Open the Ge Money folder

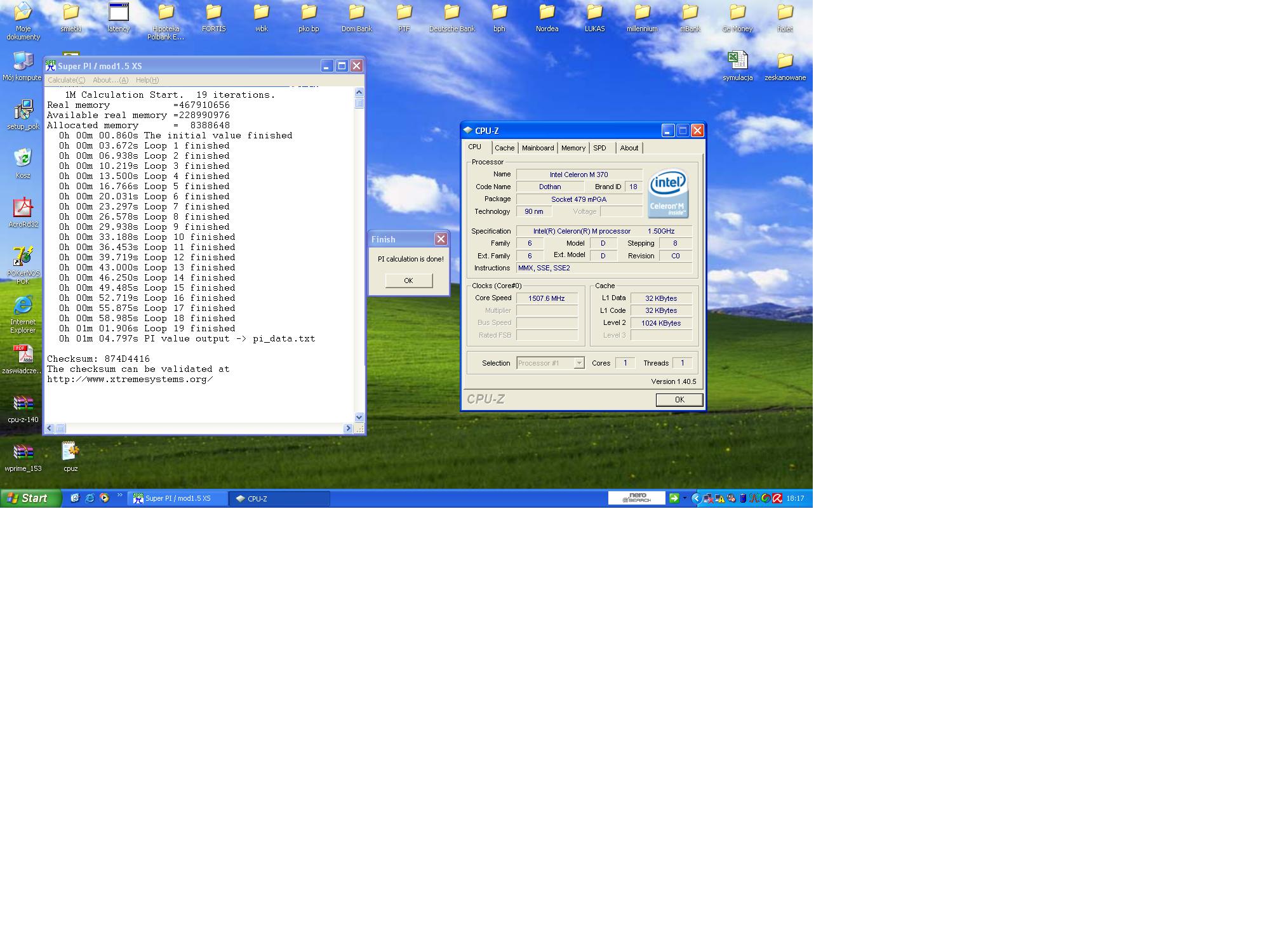coord(737,18)
